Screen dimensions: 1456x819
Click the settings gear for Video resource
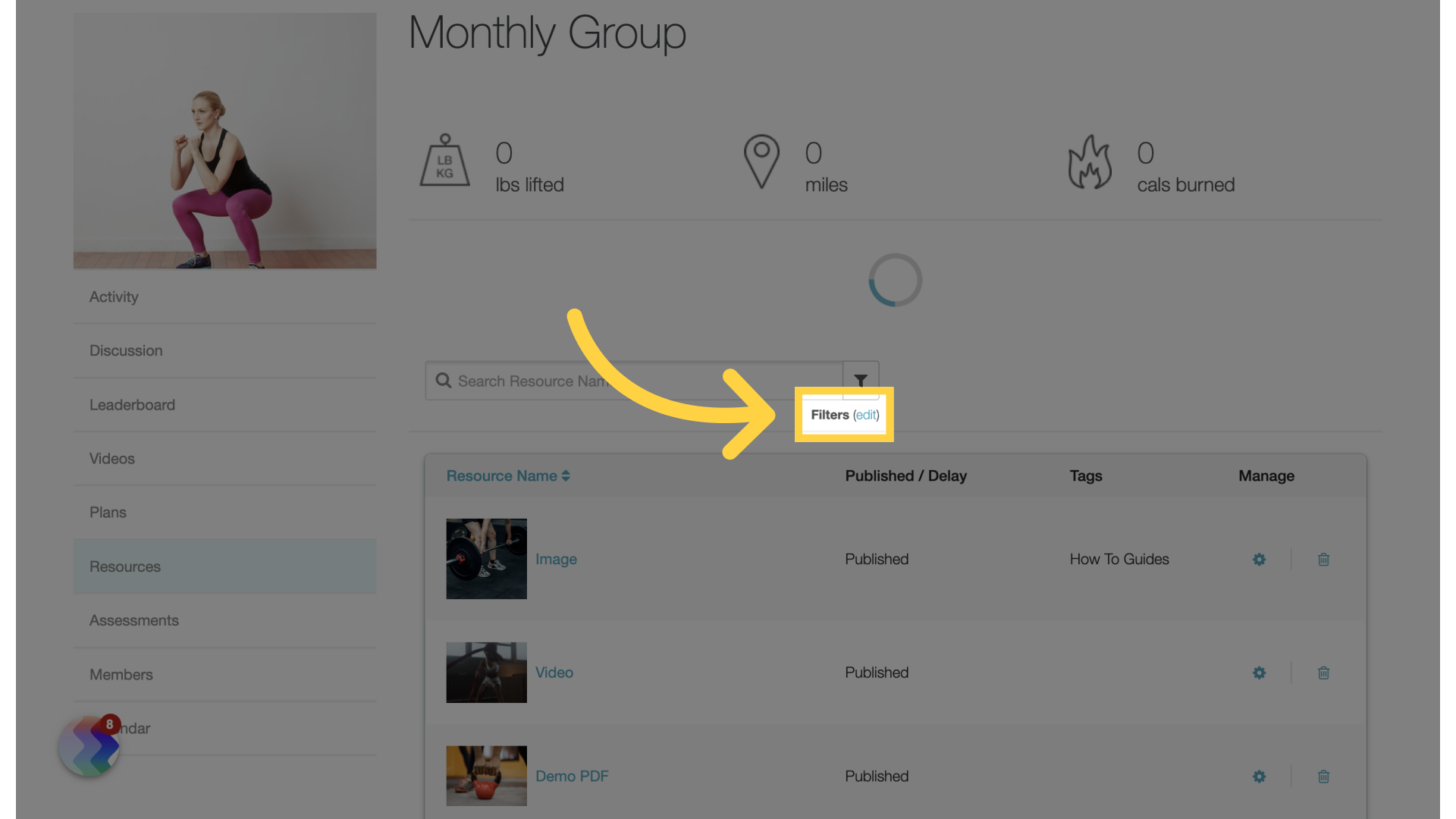pos(1259,671)
